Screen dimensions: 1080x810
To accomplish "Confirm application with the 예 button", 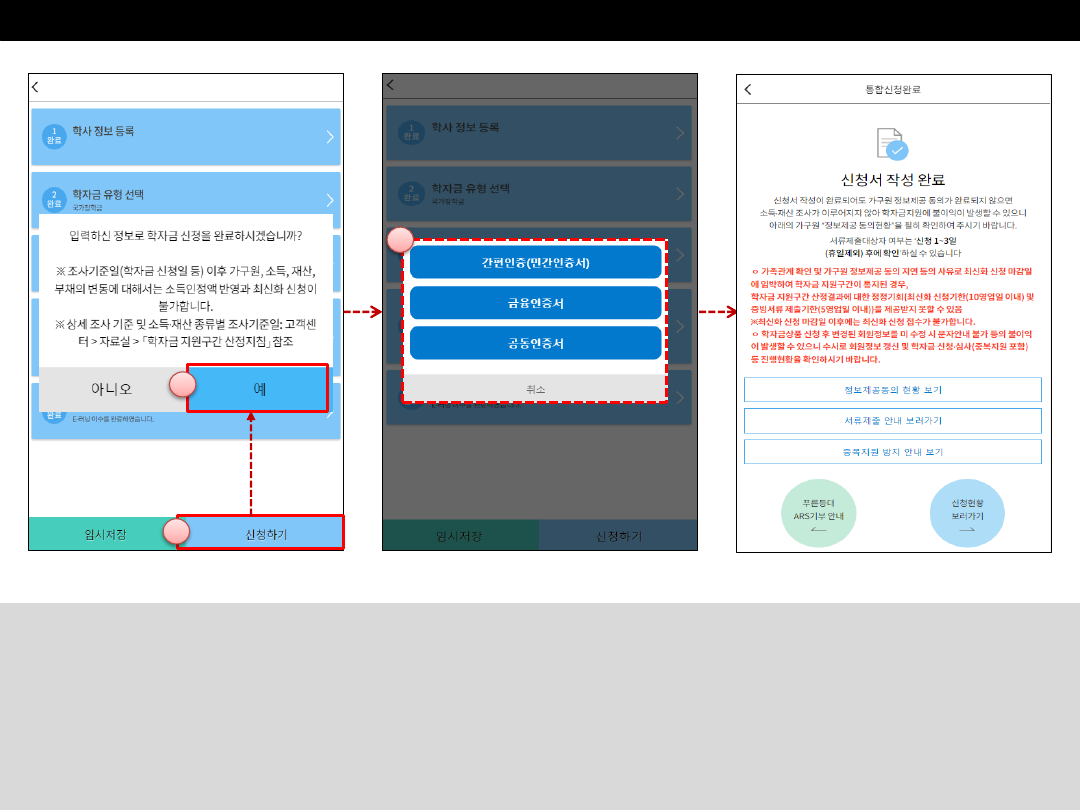I will (x=258, y=388).
